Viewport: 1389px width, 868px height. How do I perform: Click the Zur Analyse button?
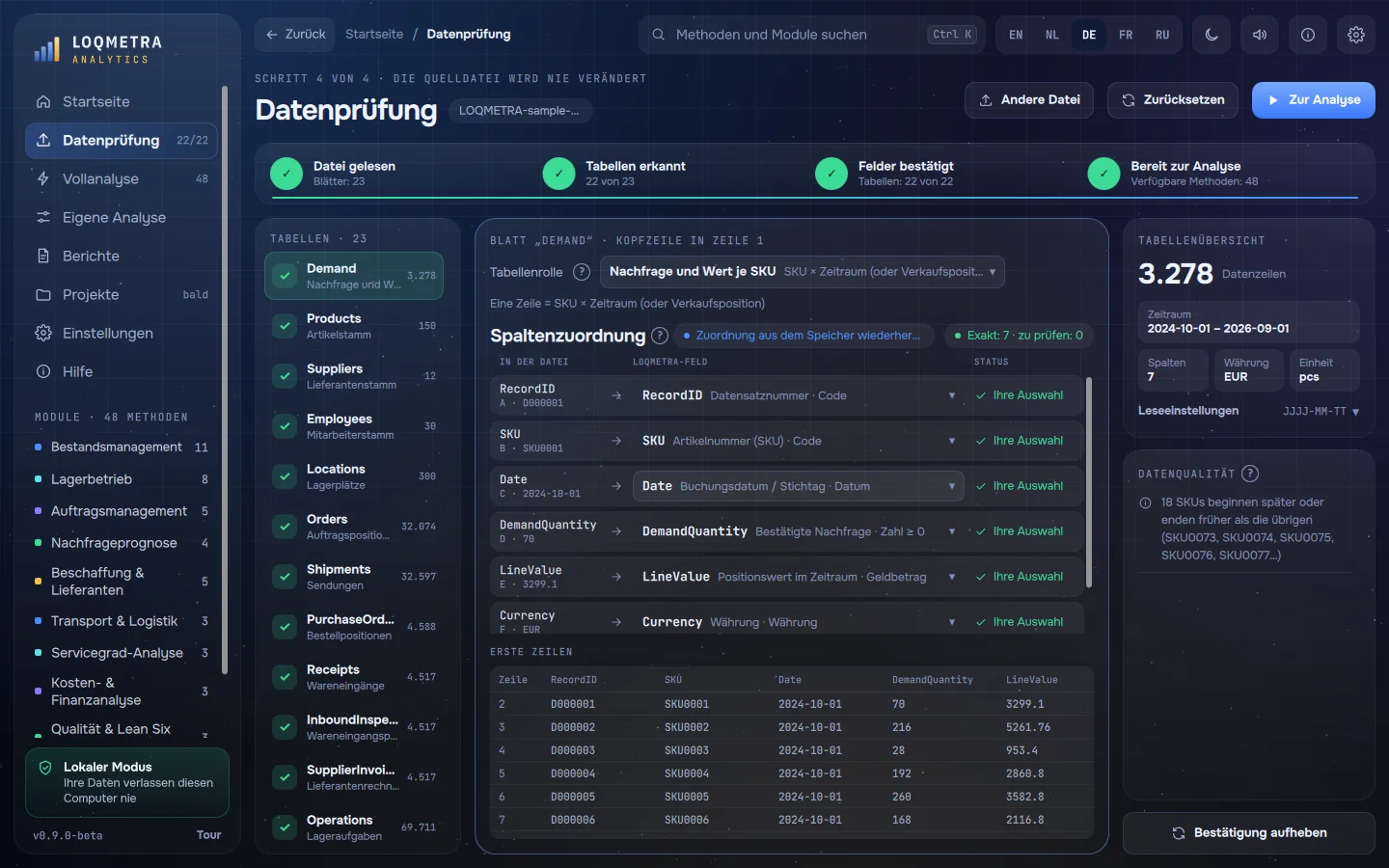[1314, 100]
